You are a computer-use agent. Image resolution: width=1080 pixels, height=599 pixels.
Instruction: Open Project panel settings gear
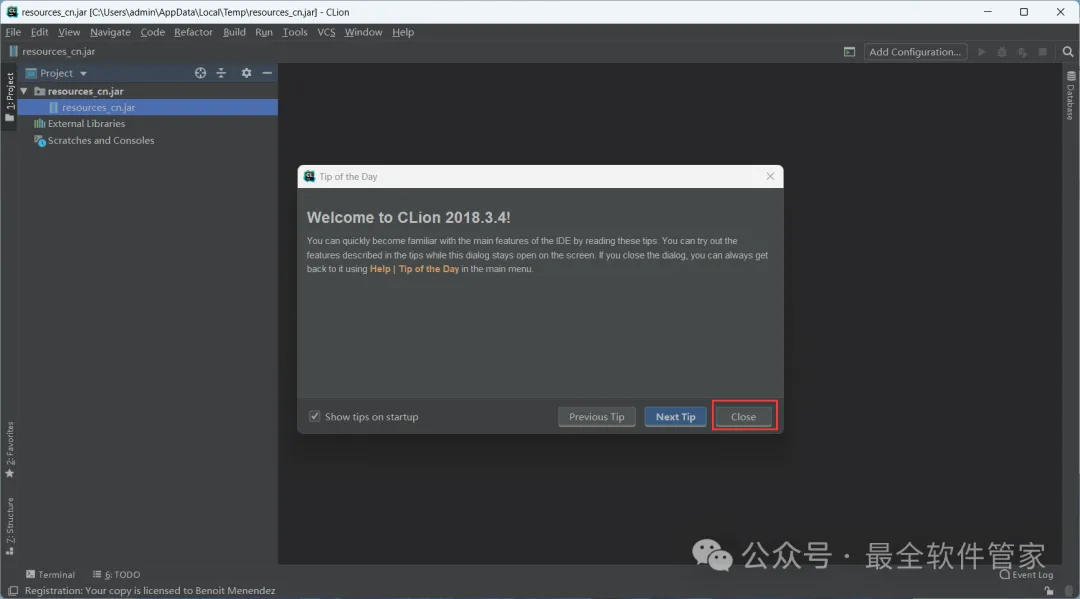pos(246,73)
